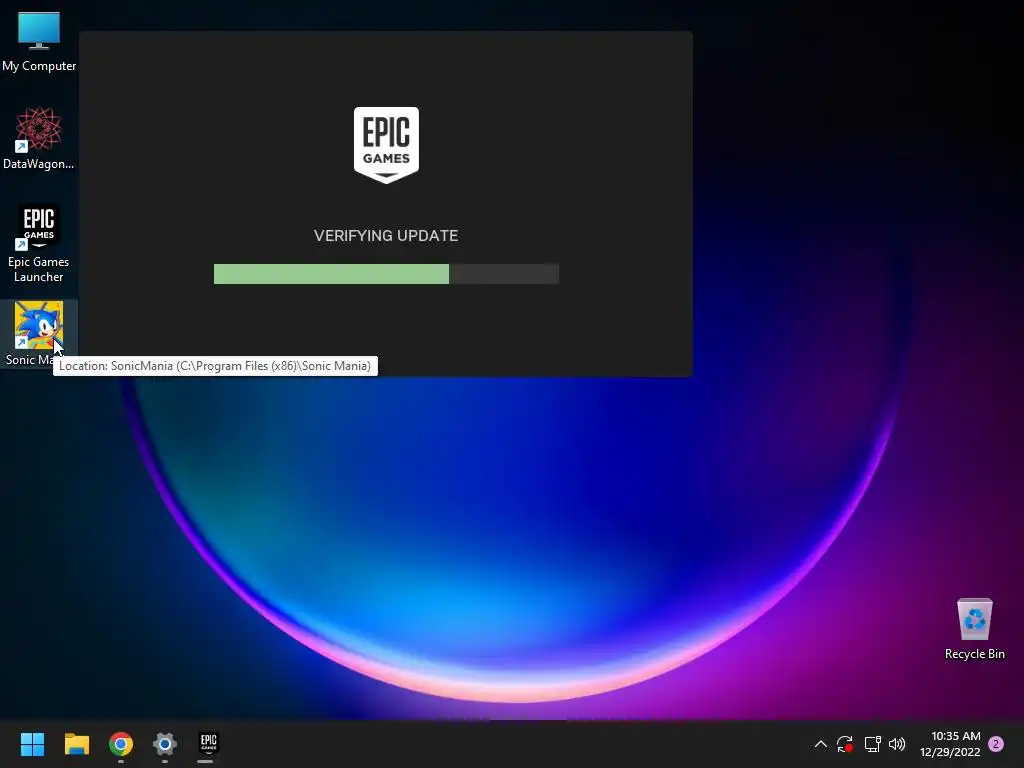
Task: Open Settings gear in the taskbar
Action: [x=165, y=744]
